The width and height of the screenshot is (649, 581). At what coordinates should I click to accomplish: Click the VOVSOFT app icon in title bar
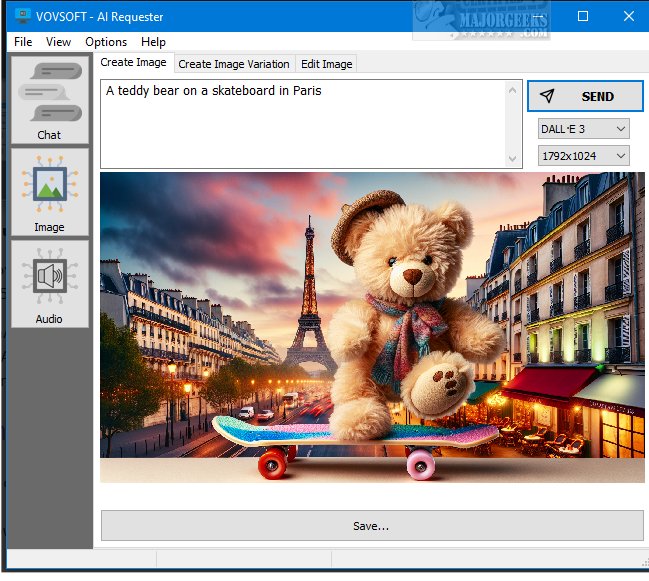click(23, 16)
